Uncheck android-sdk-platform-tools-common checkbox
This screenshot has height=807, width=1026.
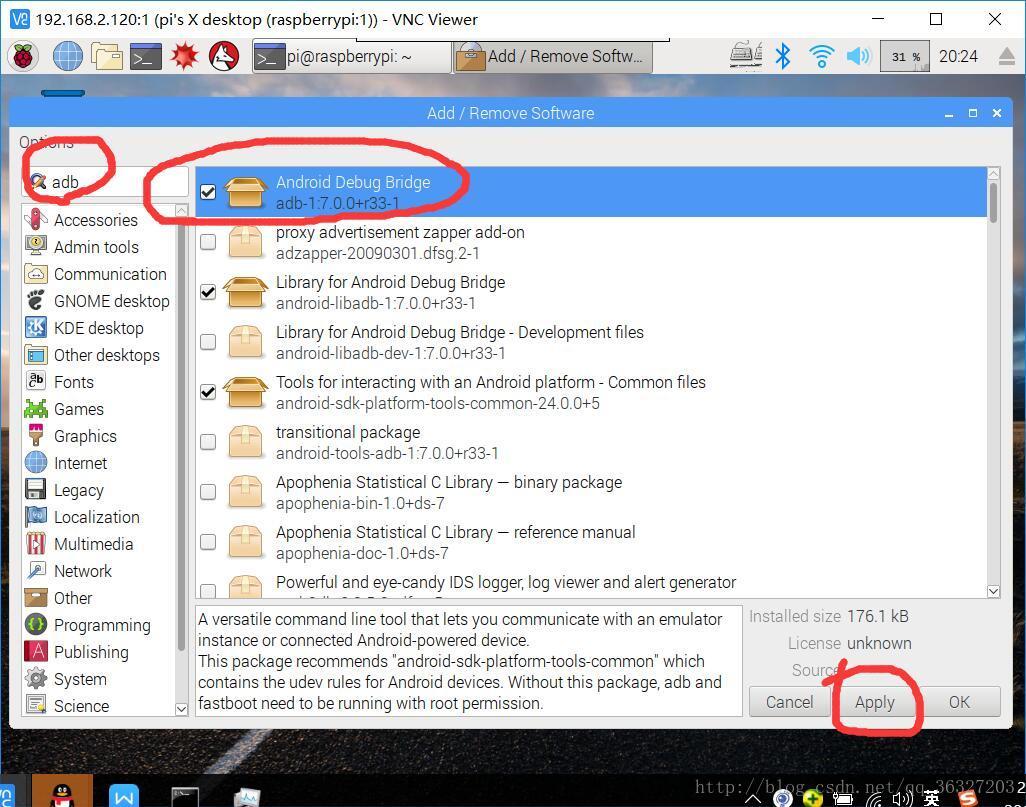coord(207,392)
